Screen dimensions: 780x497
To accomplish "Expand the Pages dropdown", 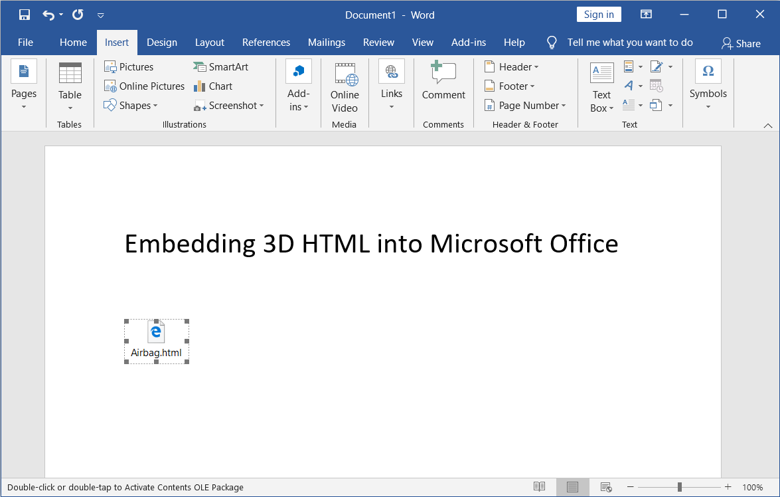I will (23, 85).
